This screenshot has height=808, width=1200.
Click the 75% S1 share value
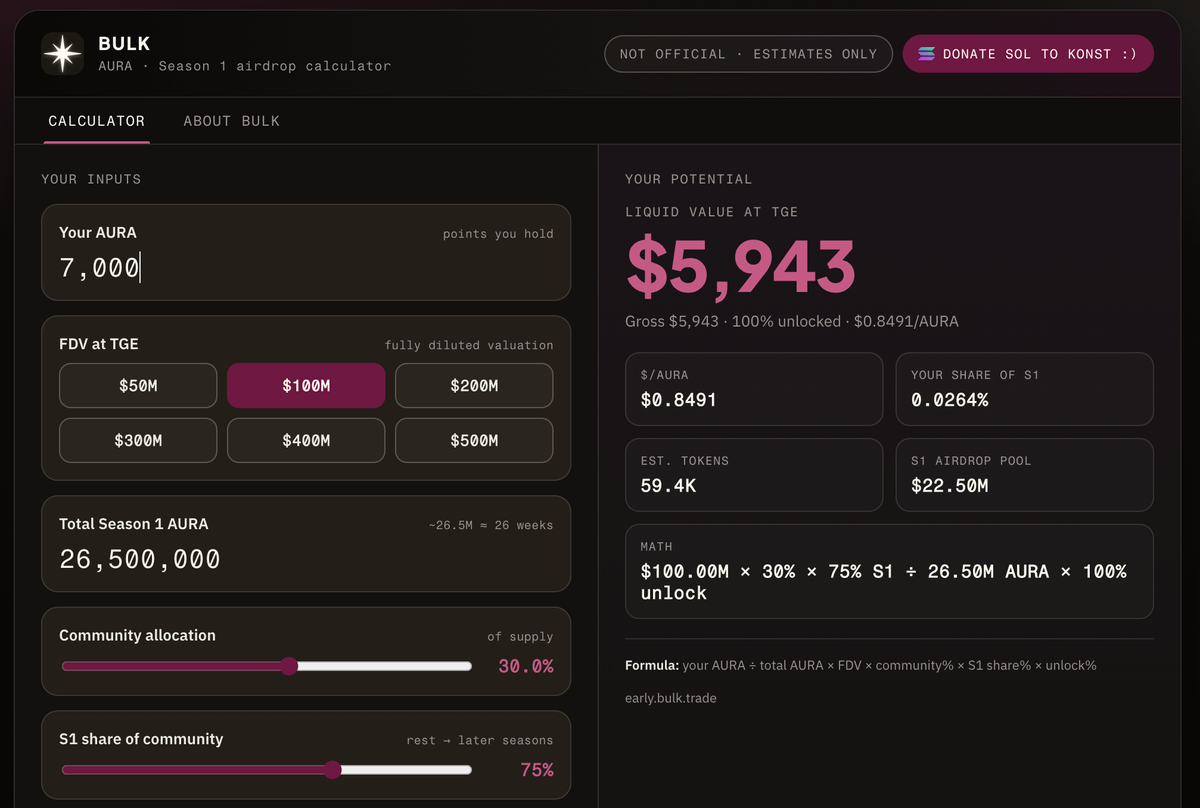(x=537, y=770)
